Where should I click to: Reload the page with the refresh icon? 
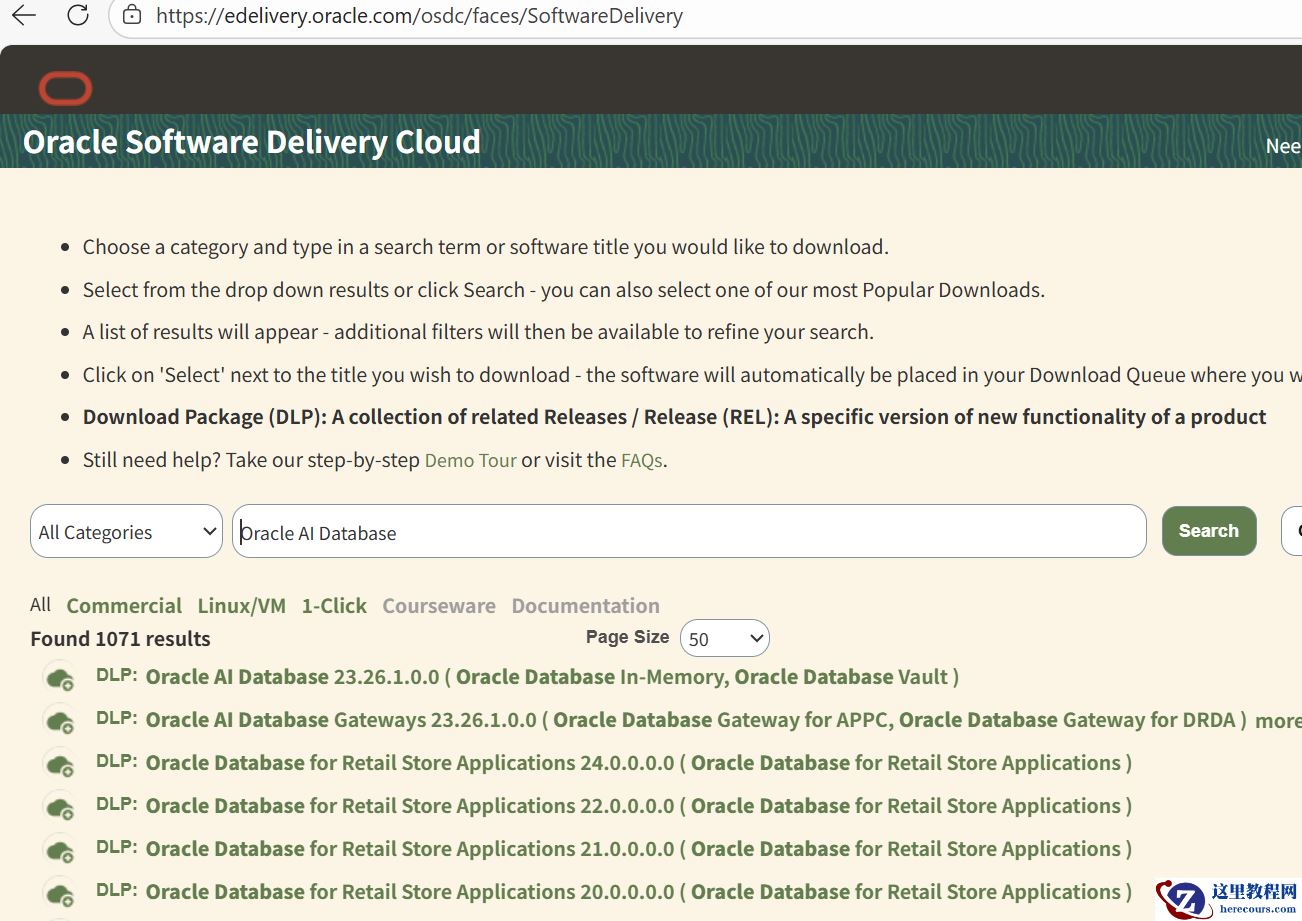[77, 15]
